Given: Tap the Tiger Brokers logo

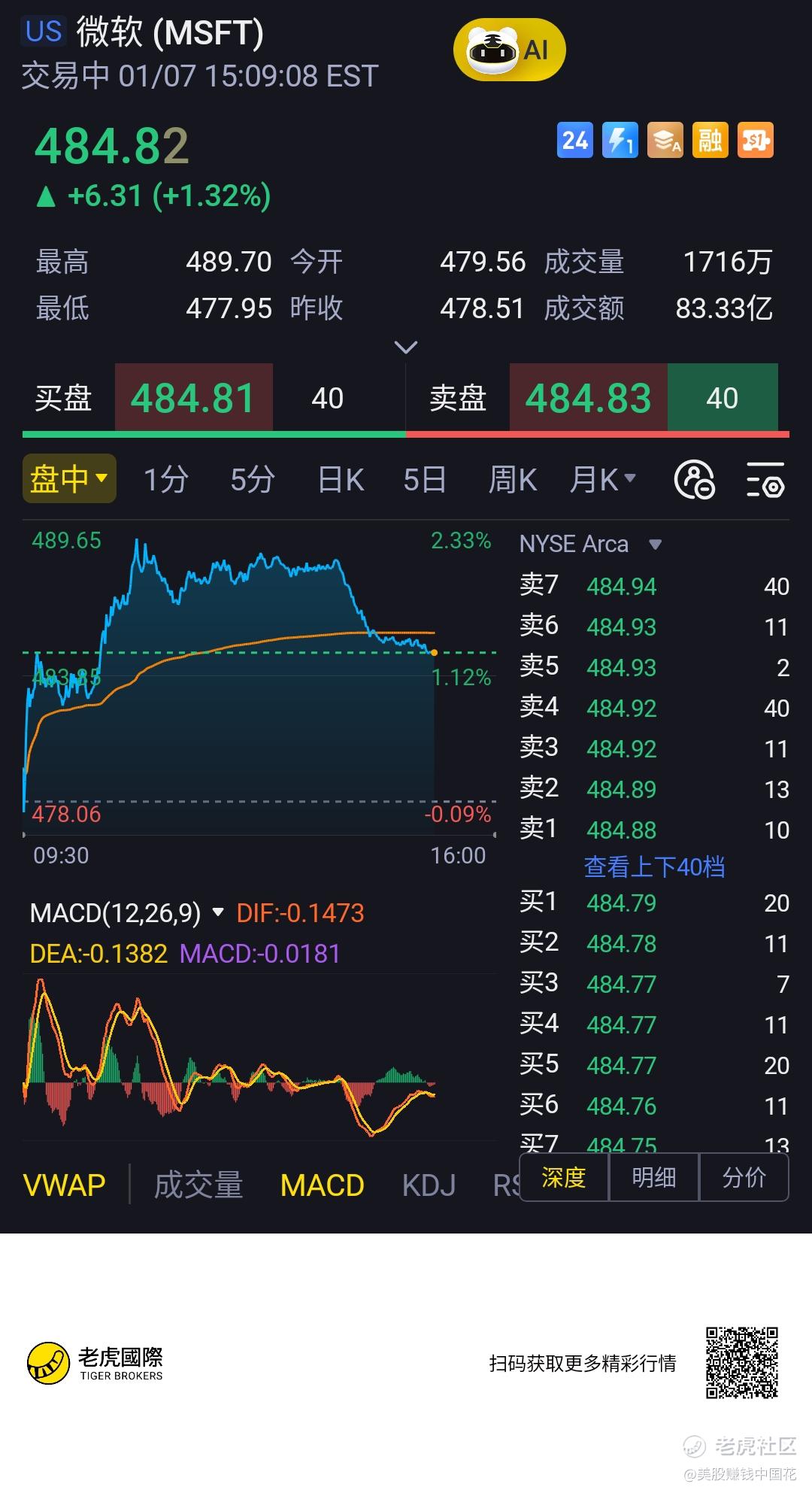Looking at the screenshot, I should coord(95,1364).
